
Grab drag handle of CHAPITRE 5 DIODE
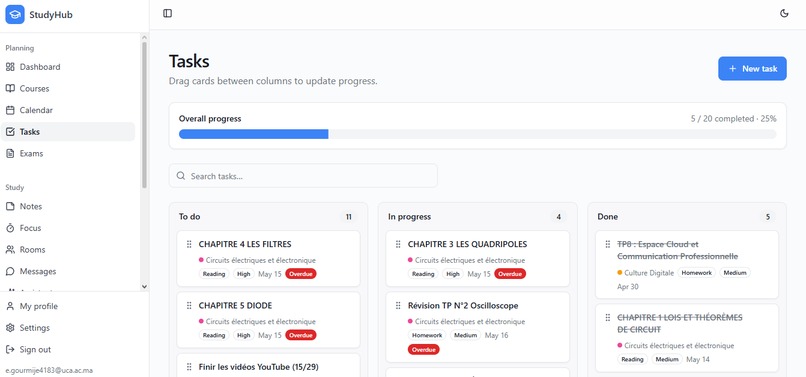pyautogui.click(x=189, y=306)
